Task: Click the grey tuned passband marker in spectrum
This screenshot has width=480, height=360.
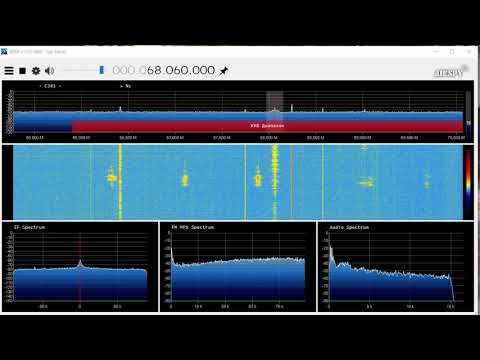Action: (275, 107)
